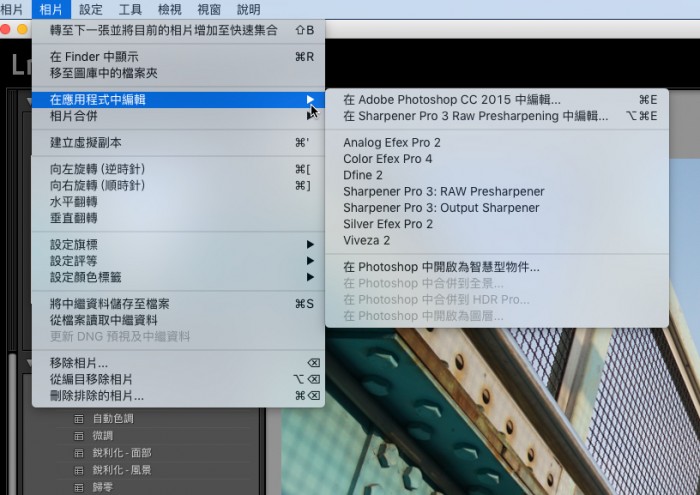Apply the 自動色調 preset
Image resolution: width=700 pixels, height=495 pixels.
(x=113, y=419)
